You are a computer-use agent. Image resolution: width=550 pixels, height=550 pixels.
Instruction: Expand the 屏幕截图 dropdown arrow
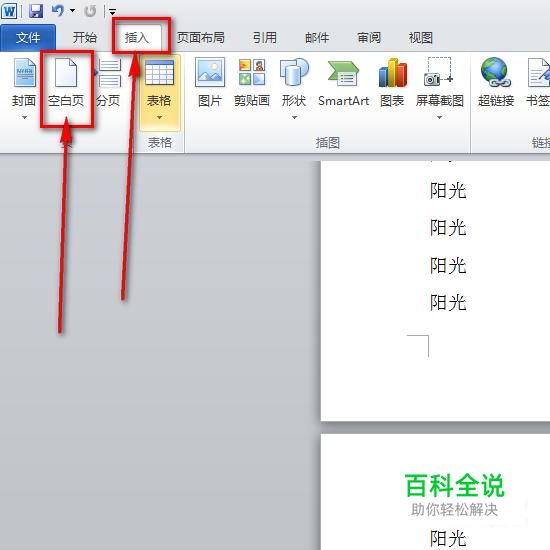click(440, 118)
